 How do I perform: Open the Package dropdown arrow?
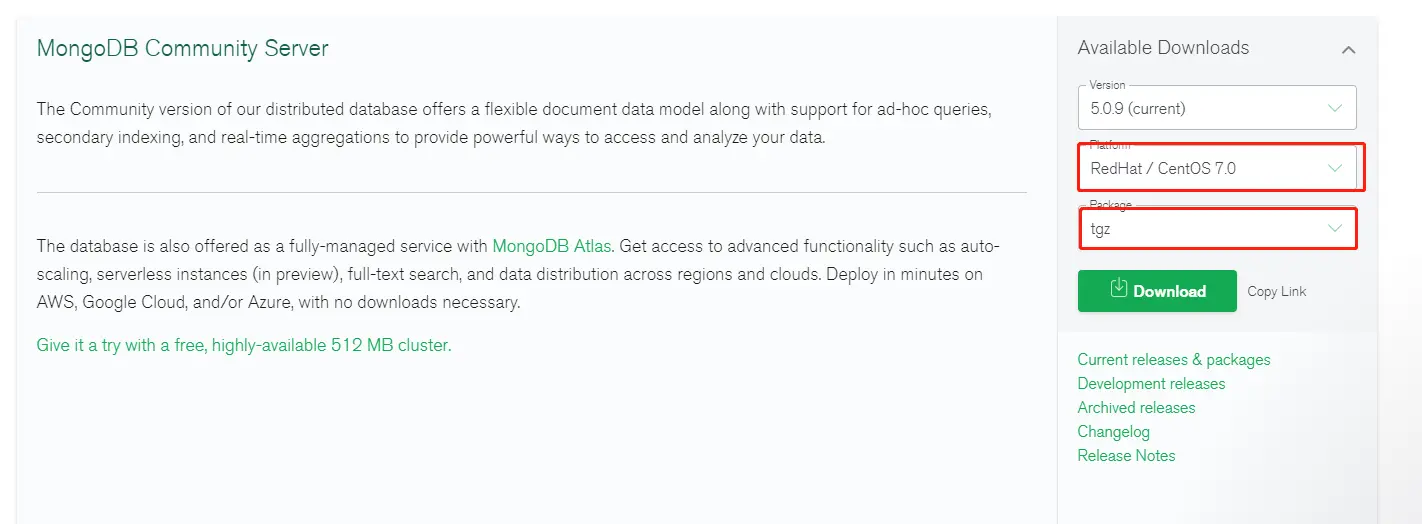click(1335, 229)
